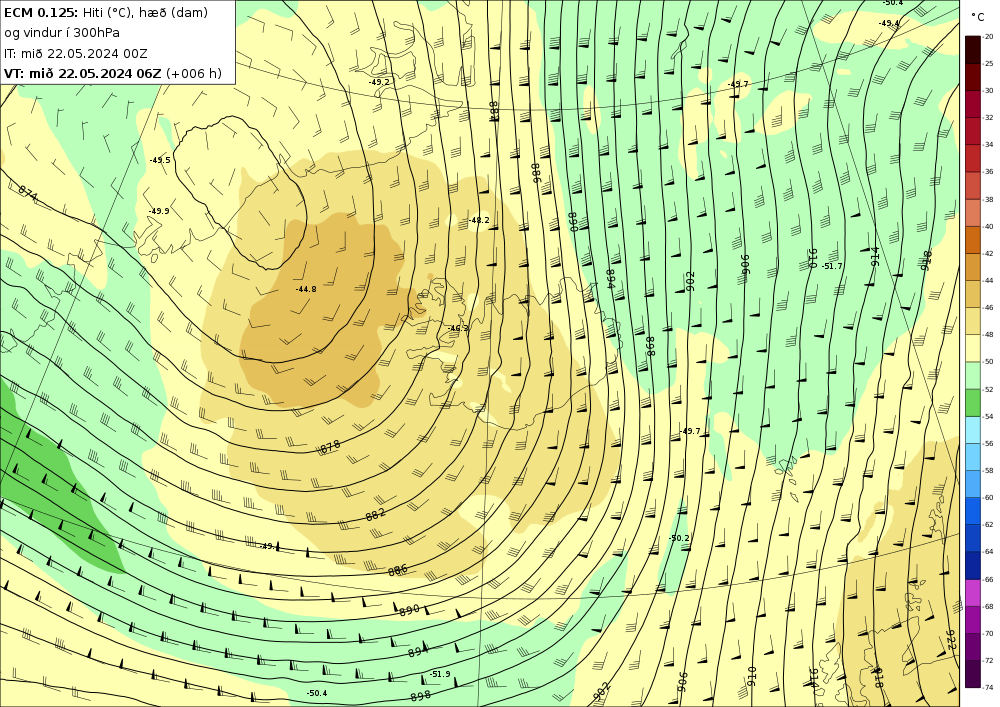
Task: Pick the magenta swatch between -66 and -68
Action: click(973, 593)
